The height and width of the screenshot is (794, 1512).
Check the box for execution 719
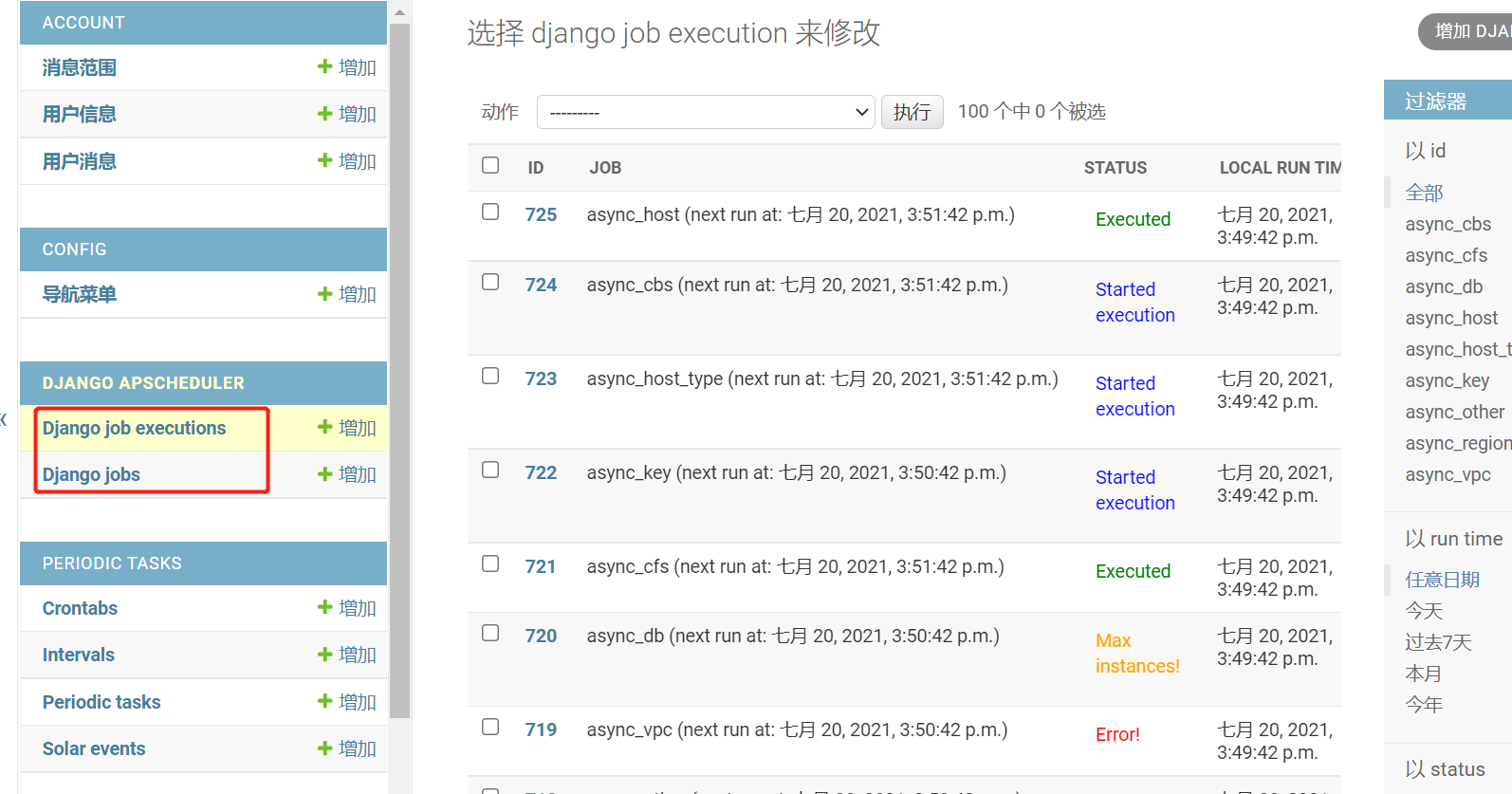click(x=490, y=727)
